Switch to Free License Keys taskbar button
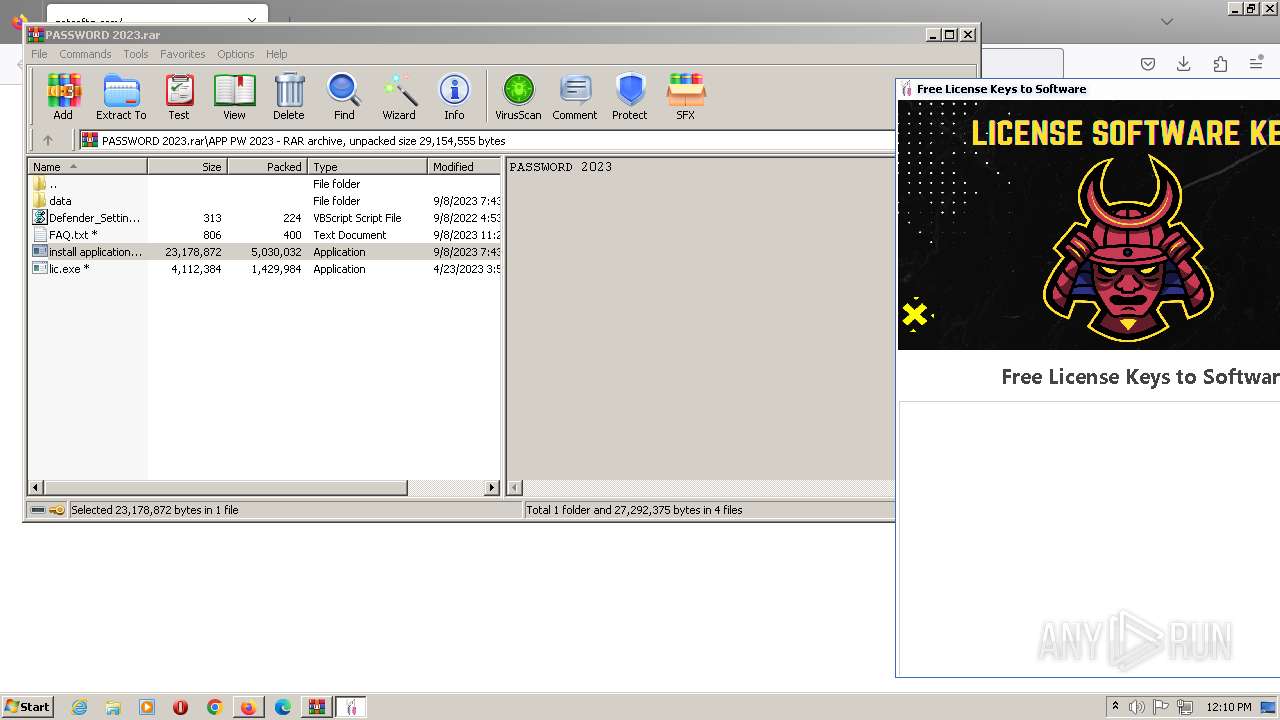 351,707
